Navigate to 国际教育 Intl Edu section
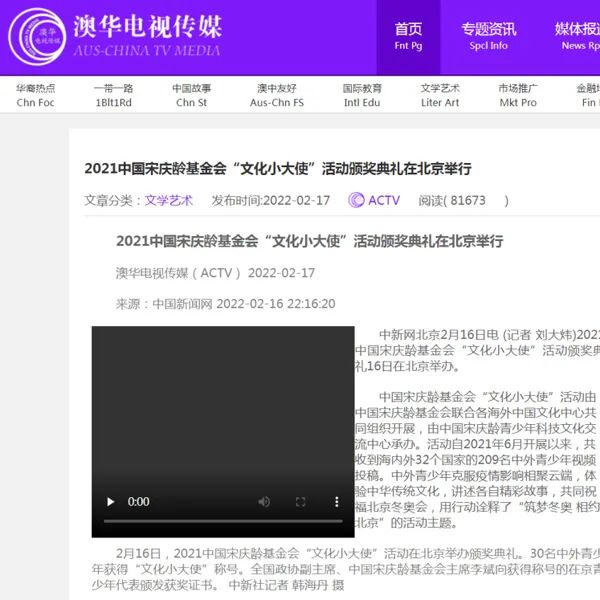The image size is (600, 600). 362,95
